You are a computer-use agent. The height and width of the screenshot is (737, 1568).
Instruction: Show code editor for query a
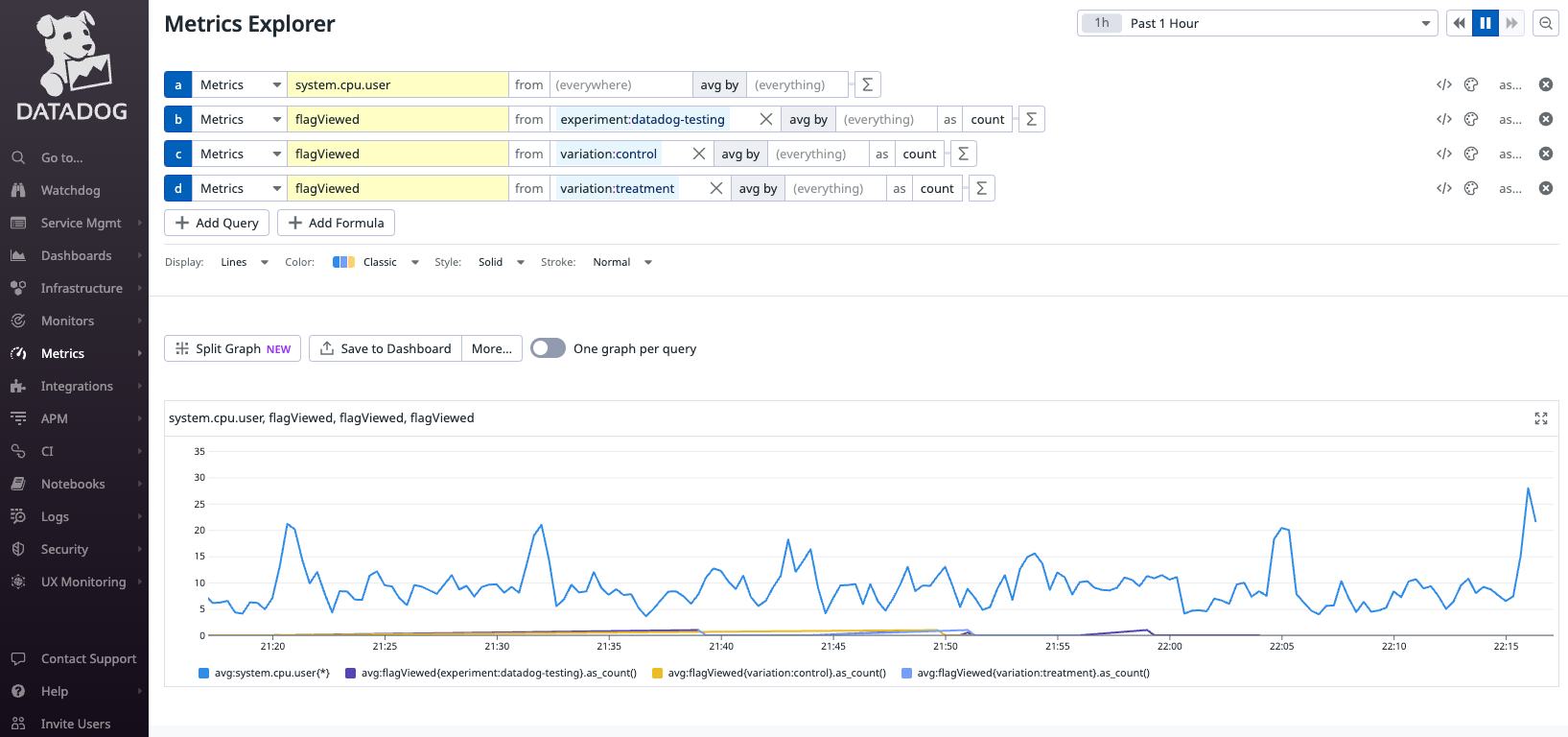(x=1444, y=84)
